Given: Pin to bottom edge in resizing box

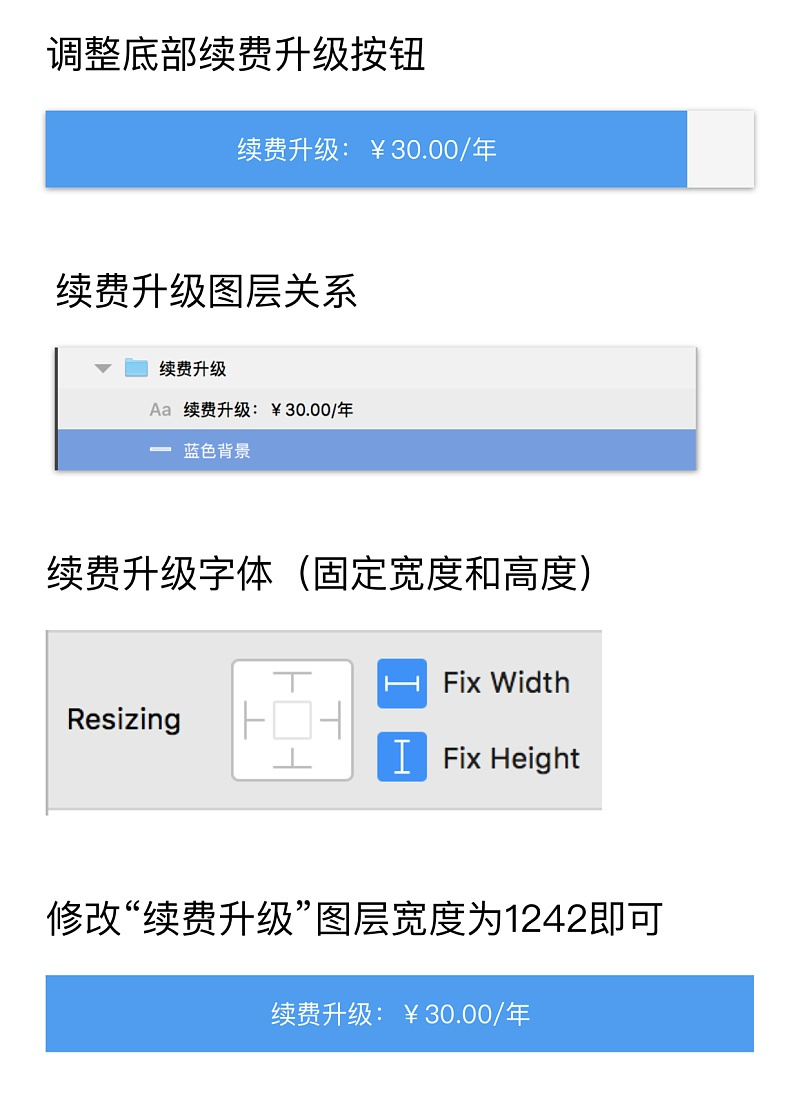Looking at the screenshot, I should point(292,758).
